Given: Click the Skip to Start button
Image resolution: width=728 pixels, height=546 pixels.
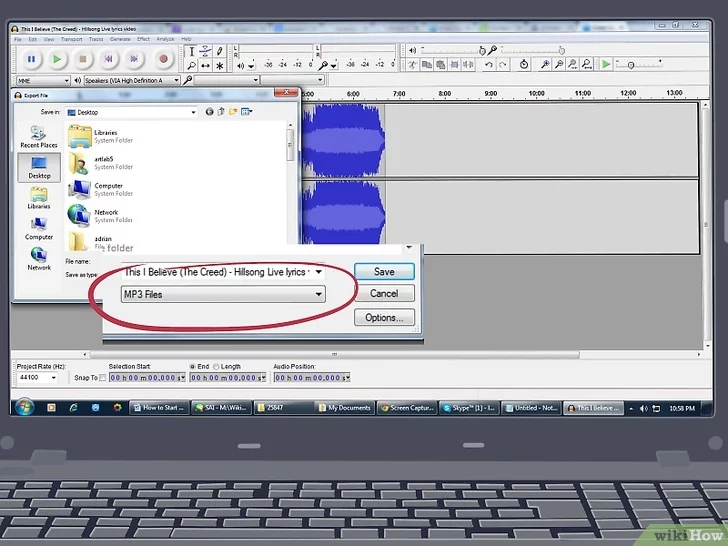Looking at the screenshot, I should coord(108,60).
